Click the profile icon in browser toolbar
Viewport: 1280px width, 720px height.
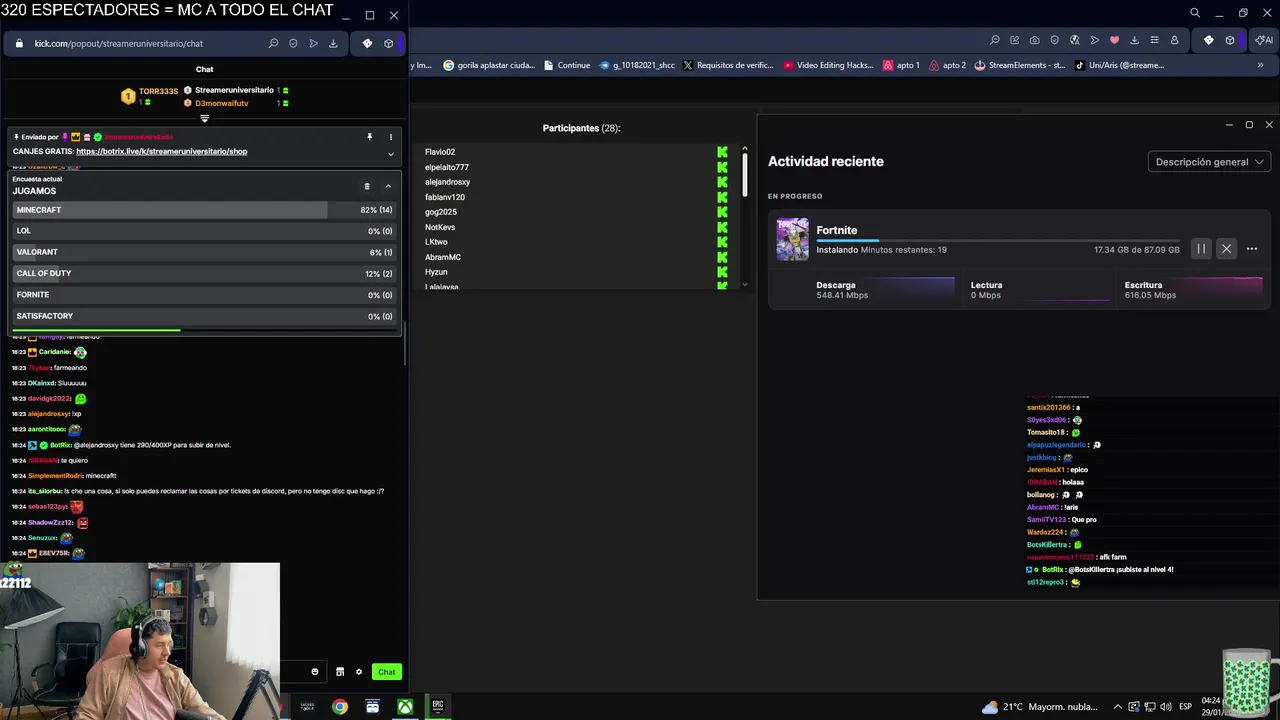1174,40
